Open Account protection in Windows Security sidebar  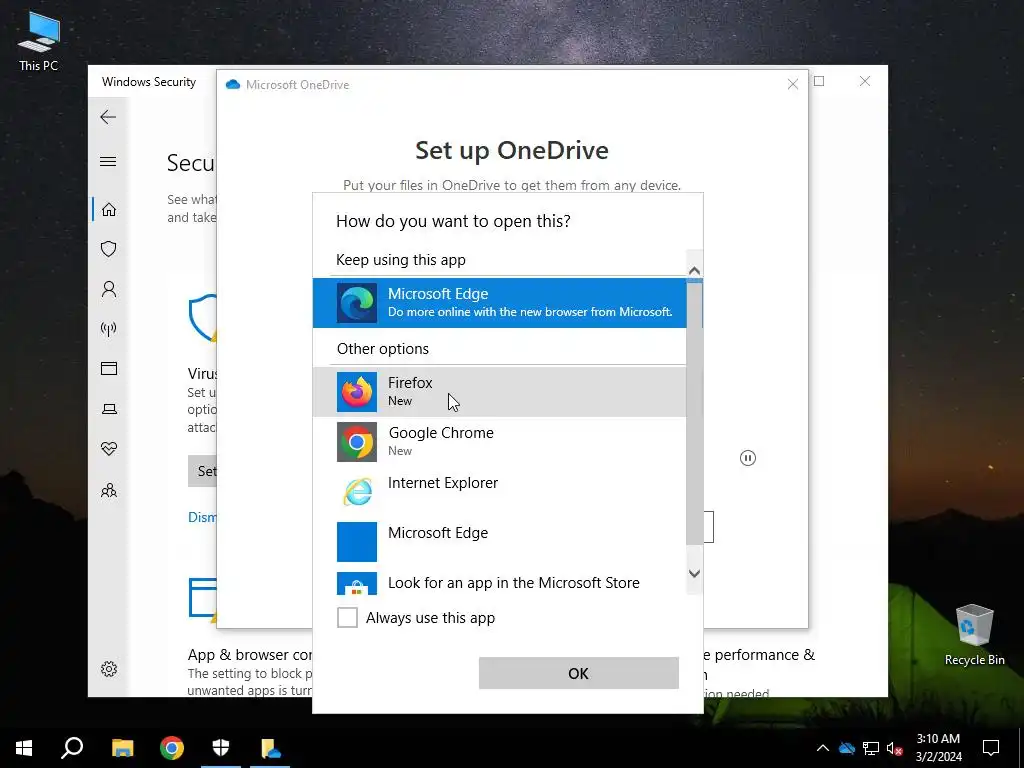click(x=109, y=289)
